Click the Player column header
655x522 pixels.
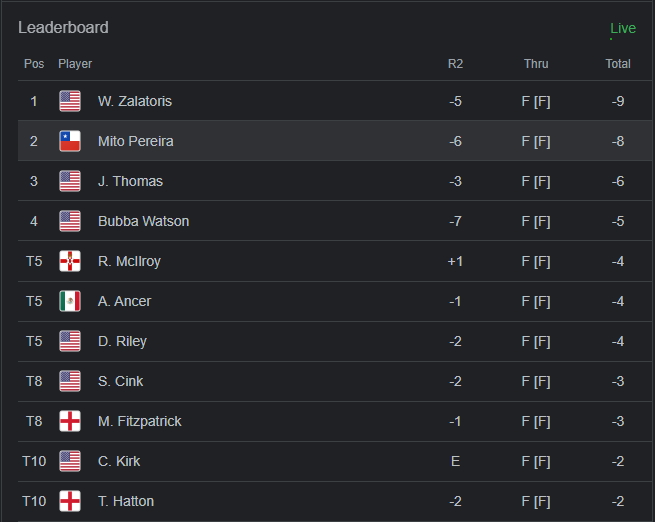point(75,64)
